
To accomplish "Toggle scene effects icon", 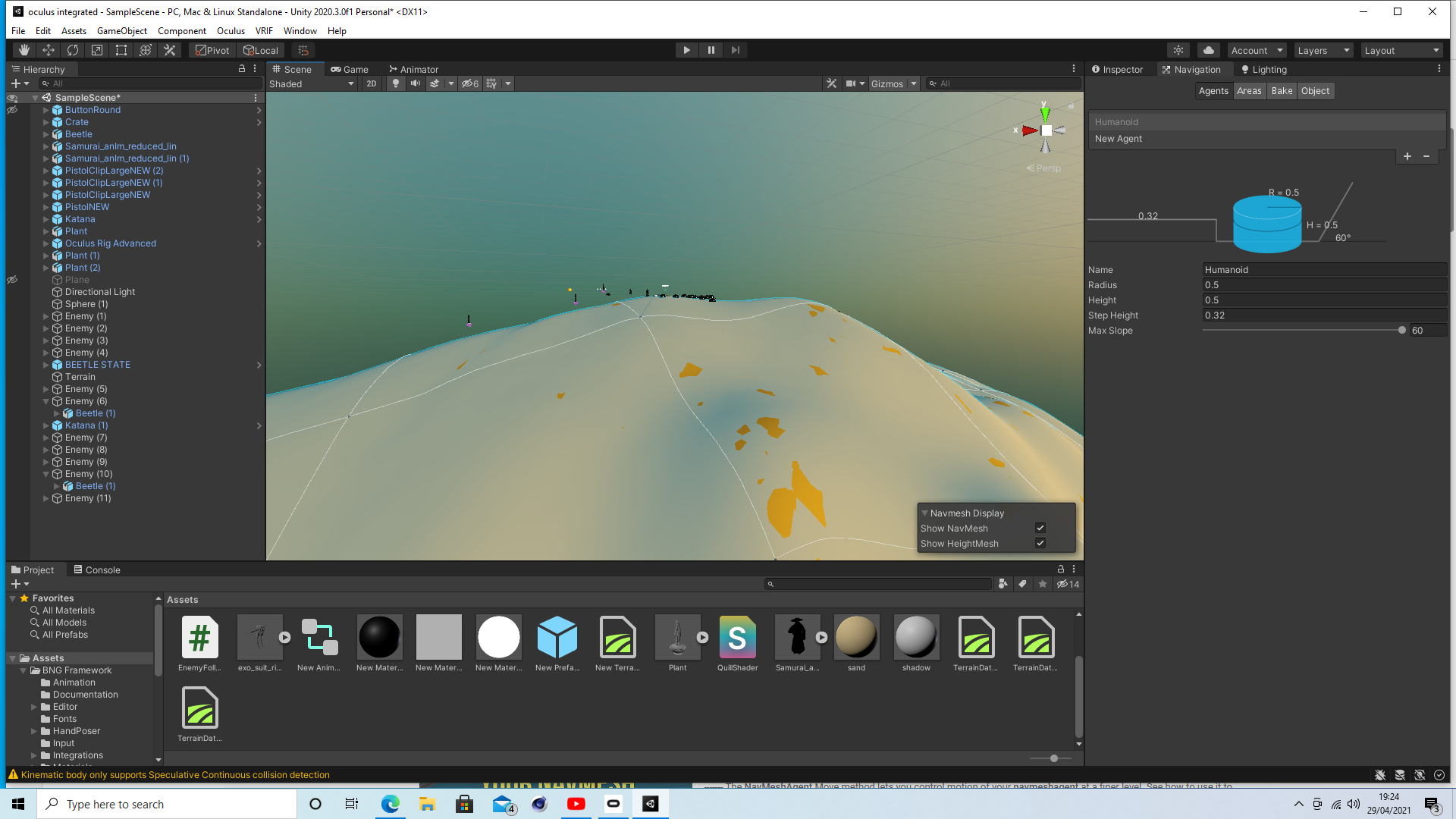I will coord(435,83).
